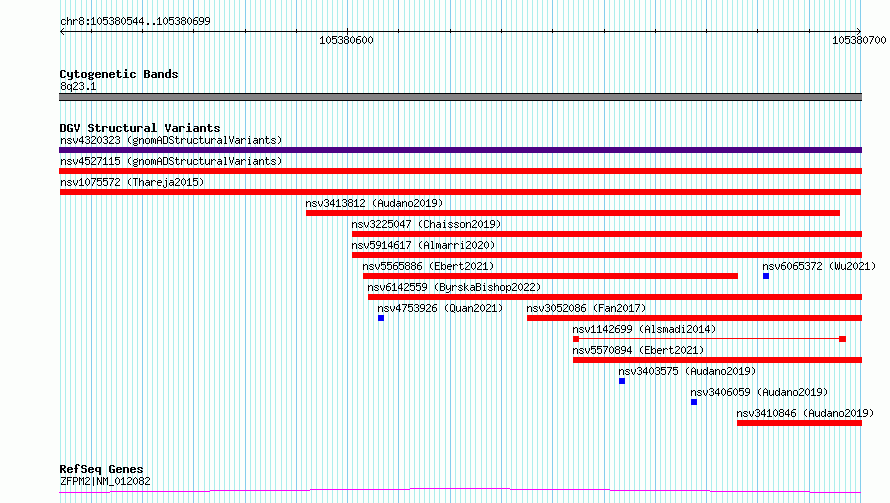
Task: Click the nsv1142699 Alsmadi2014 thin variant line
Action: pyautogui.click(x=710, y=339)
